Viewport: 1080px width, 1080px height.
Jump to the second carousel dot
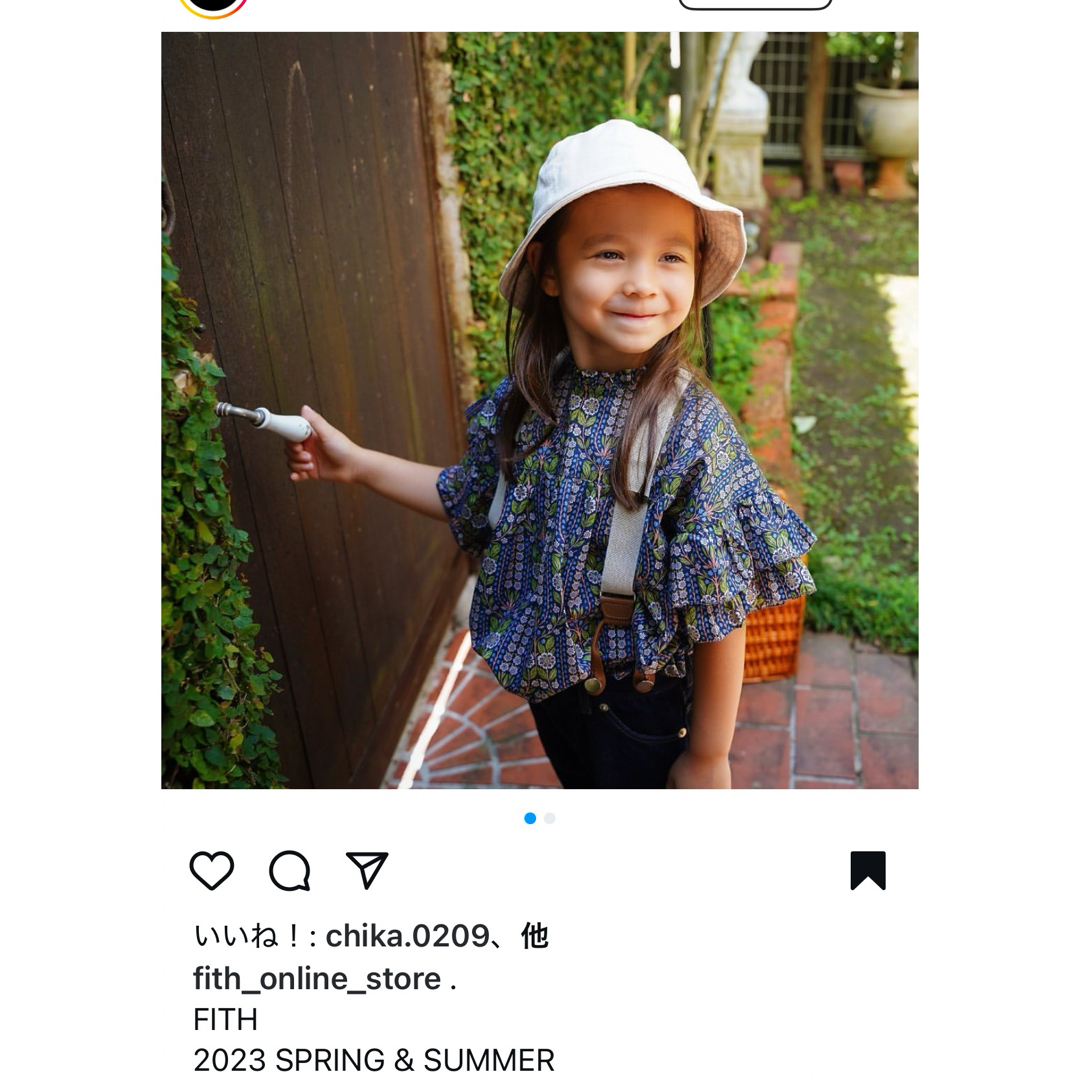[x=550, y=818]
